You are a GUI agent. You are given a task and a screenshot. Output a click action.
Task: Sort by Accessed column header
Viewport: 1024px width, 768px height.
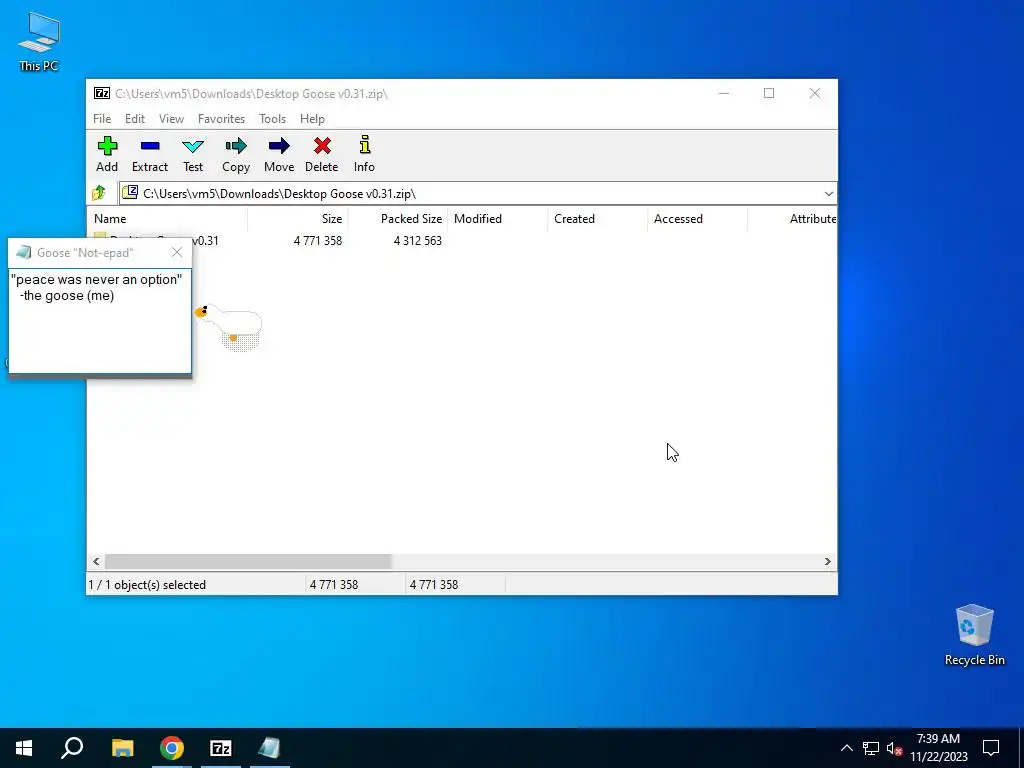pos(697,219)
